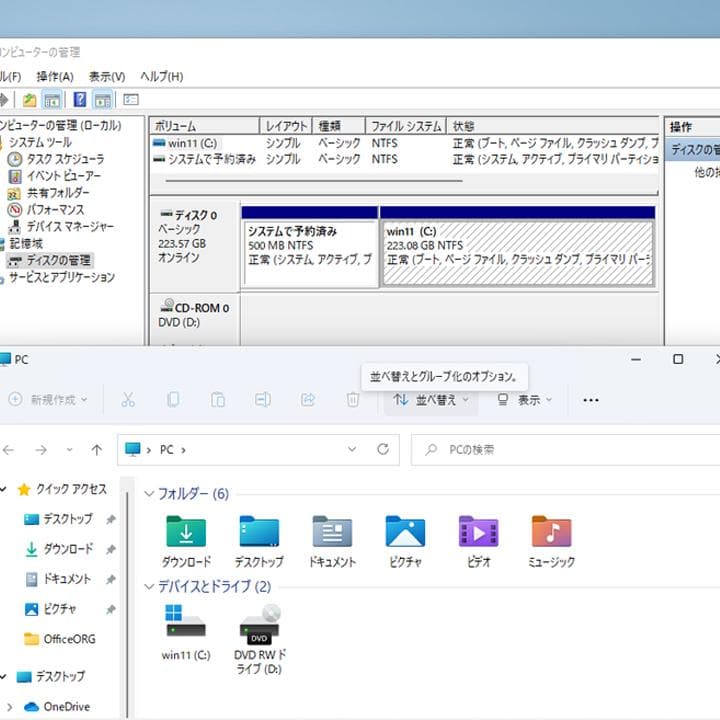Sort by the ボリューム column header
Screen dimensions: 720x720
tap(204, 126)
